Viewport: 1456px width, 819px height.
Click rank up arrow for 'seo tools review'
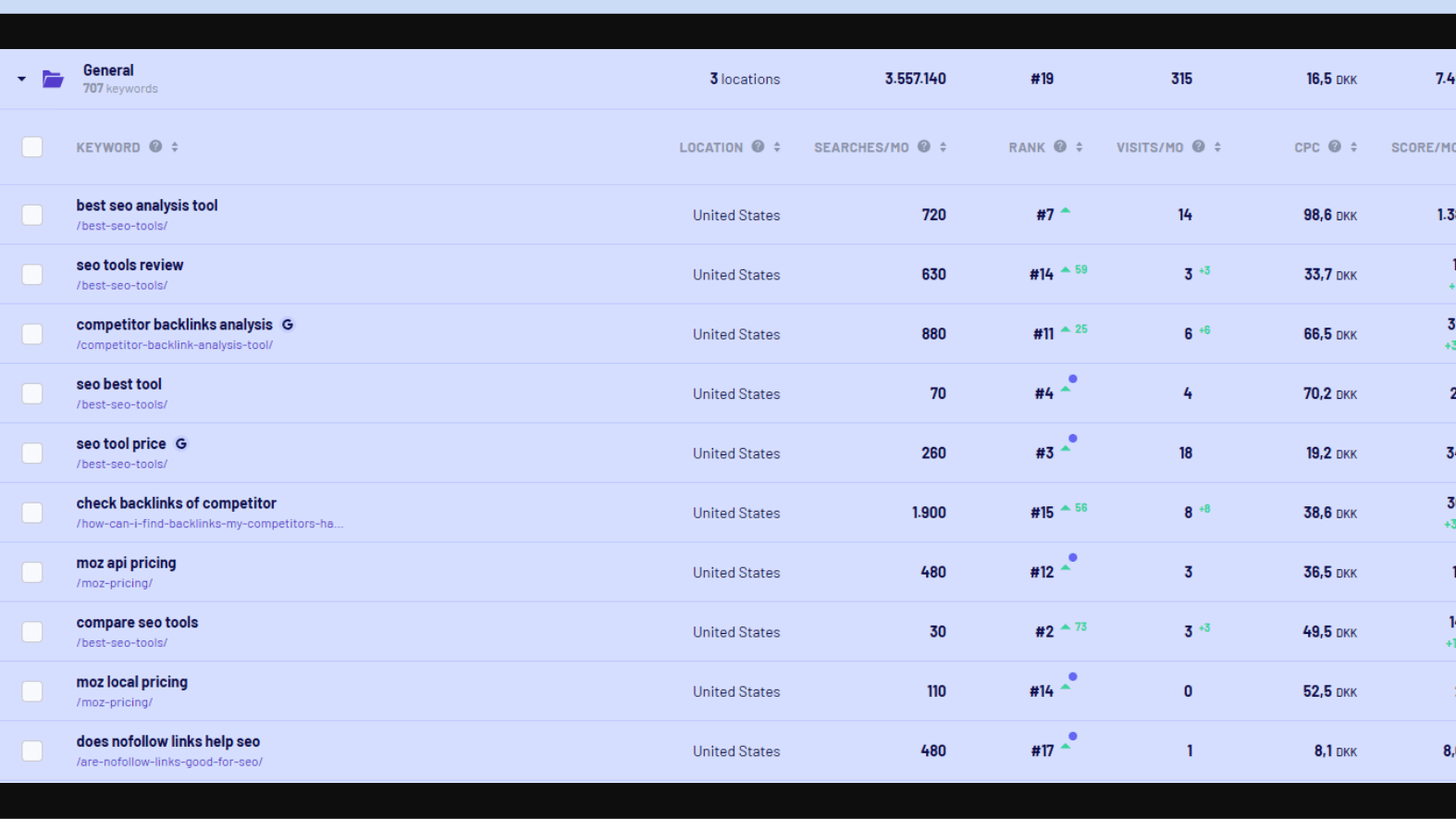click(x=1066, y=270)
